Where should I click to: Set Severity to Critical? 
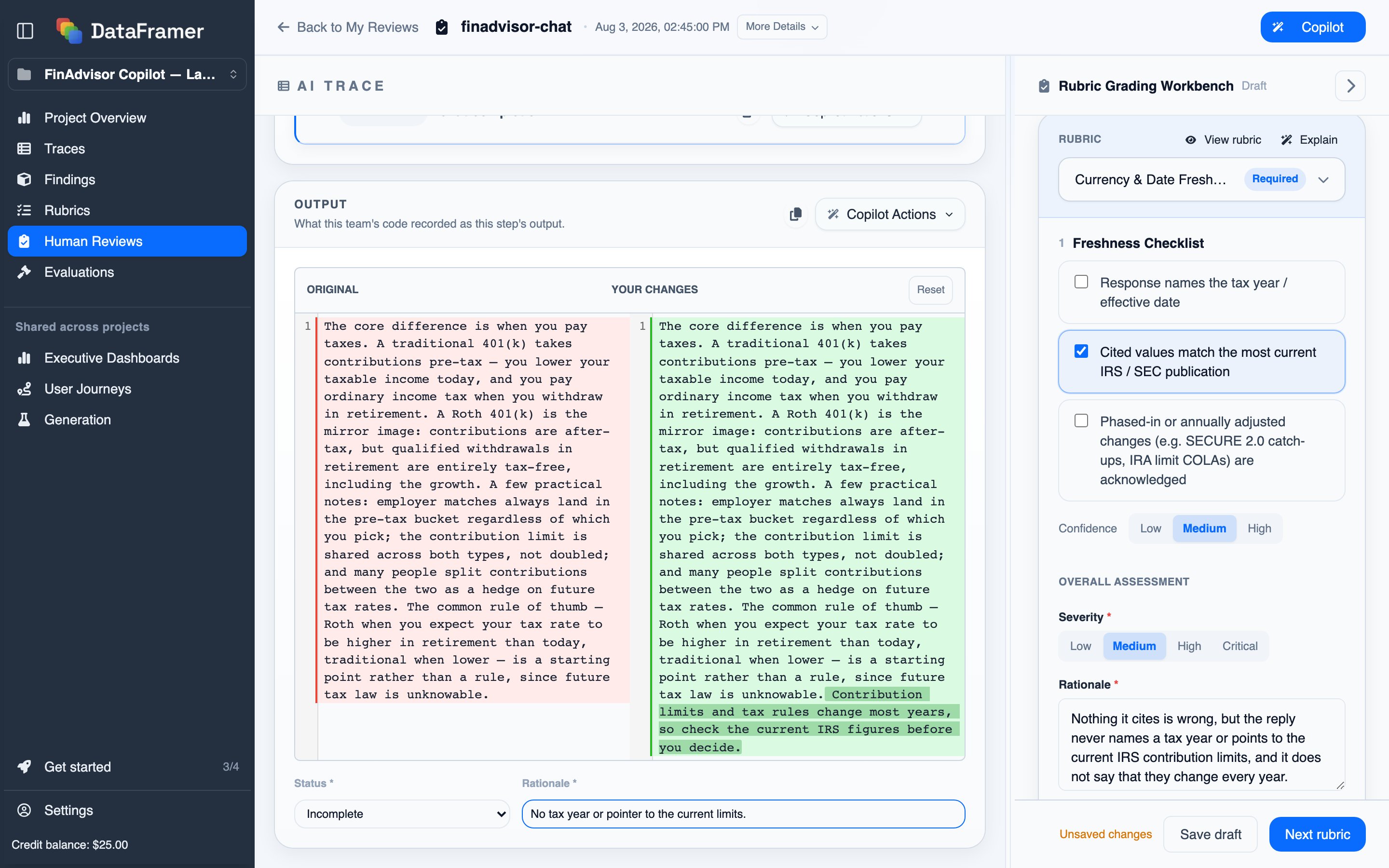click(1240, 646)
